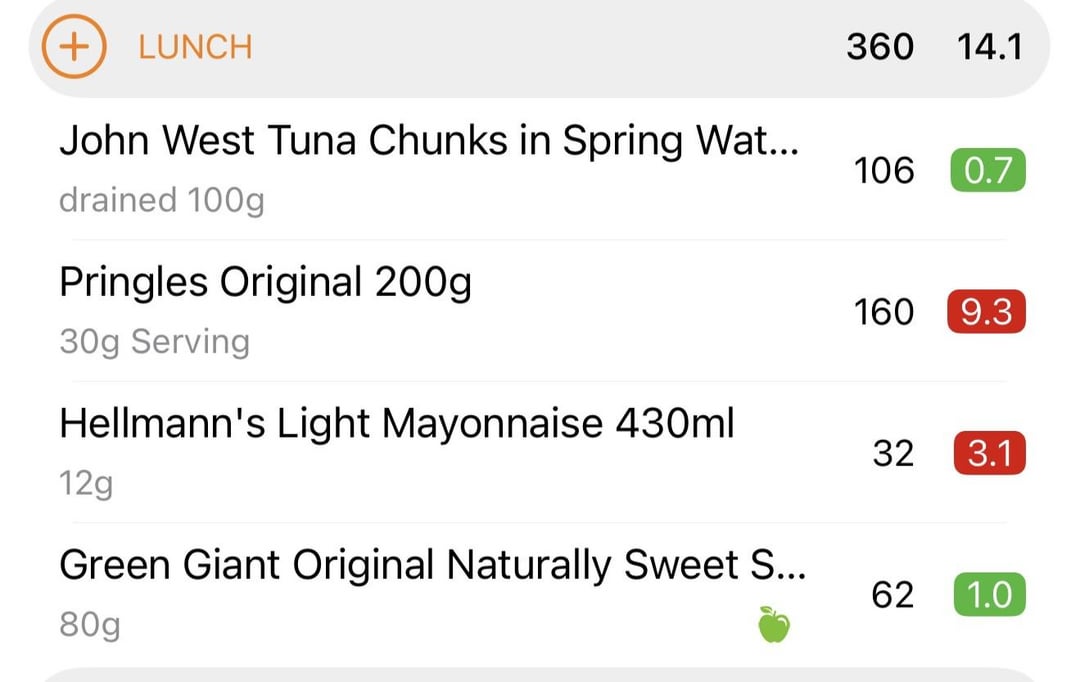This screenshot has height=682, width=1080.
Task: Tap the '30g Serving' portion text
Action: [x=154, y=342]
